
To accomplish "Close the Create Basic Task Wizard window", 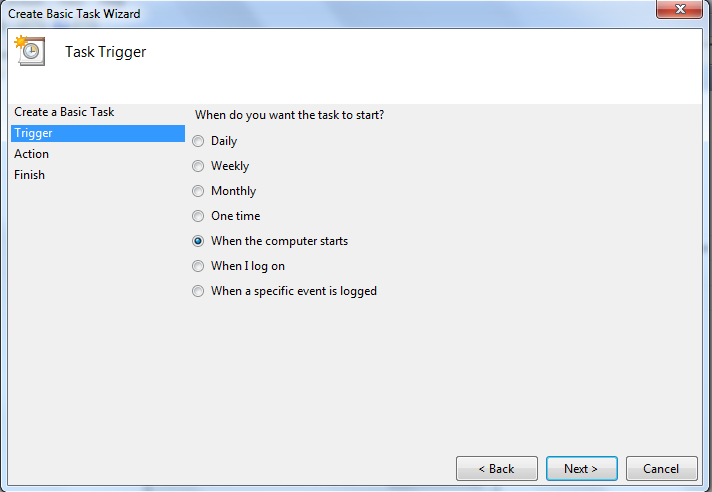I will 679,9.
